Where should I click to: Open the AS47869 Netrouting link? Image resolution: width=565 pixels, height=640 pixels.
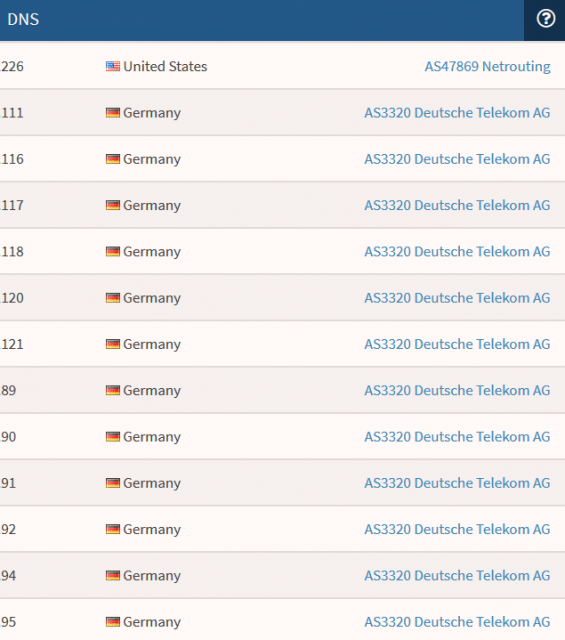tap(487, 66)
